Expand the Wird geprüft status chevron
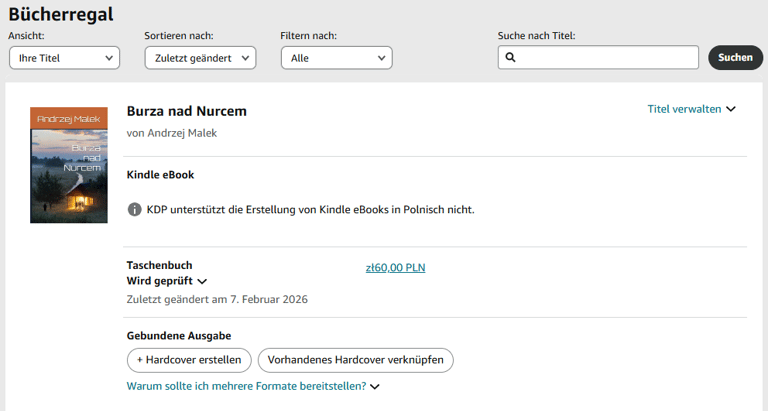The image size is (768, 411). pos(202,282)
